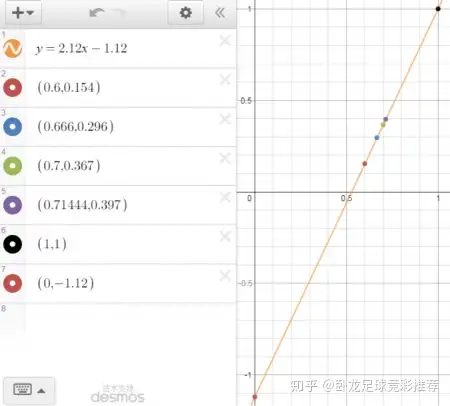Collapse the expression list with double chevron

coord(220,13)
